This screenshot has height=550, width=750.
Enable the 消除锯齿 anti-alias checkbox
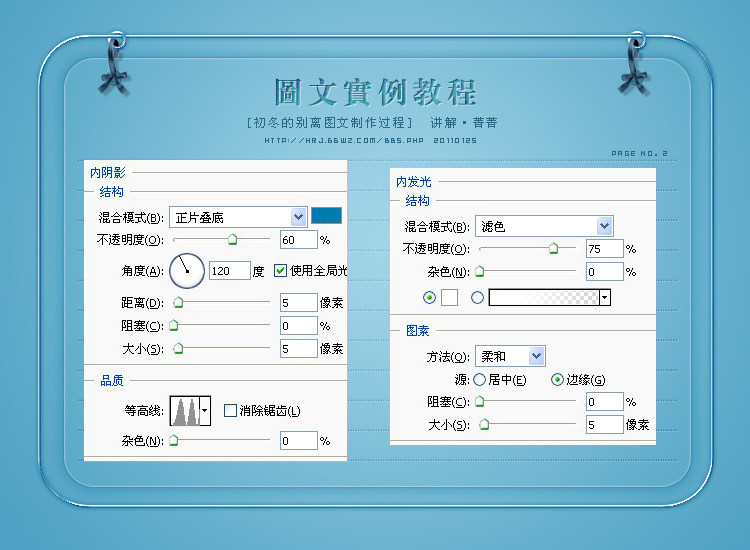click(x=230, y=410)
